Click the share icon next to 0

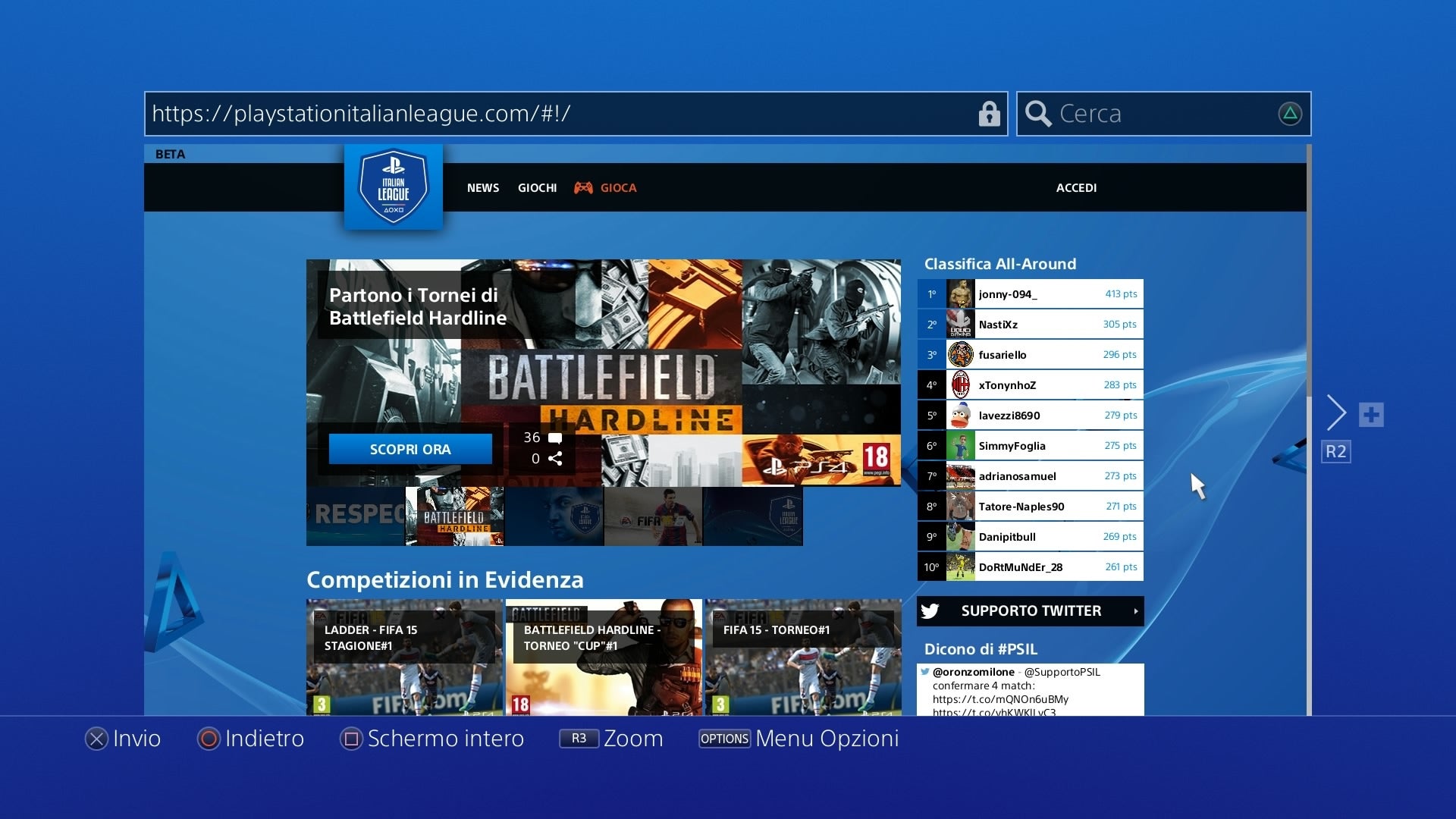pyautogui.click(x=555, y=458)
